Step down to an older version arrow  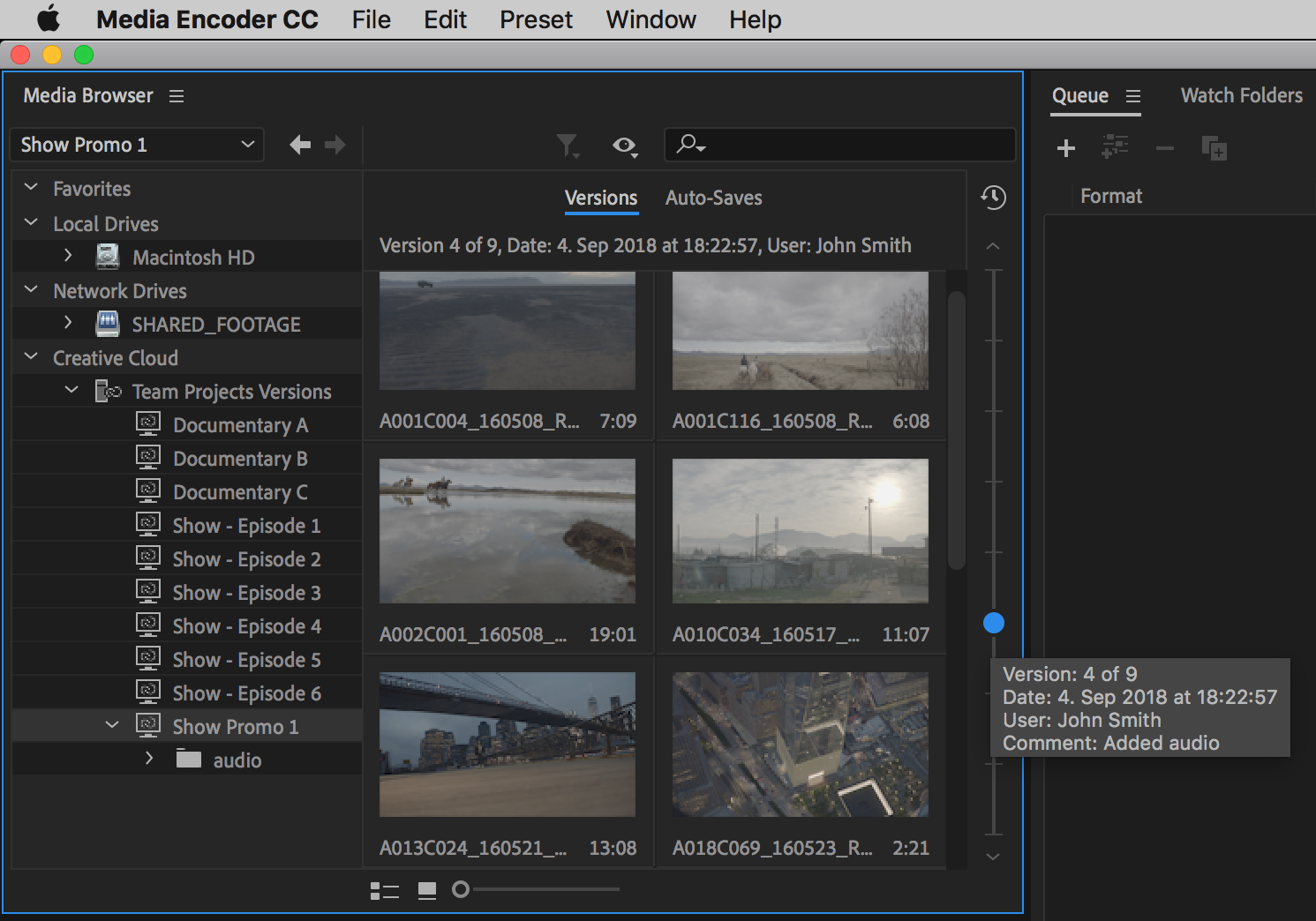click(993, 857)
